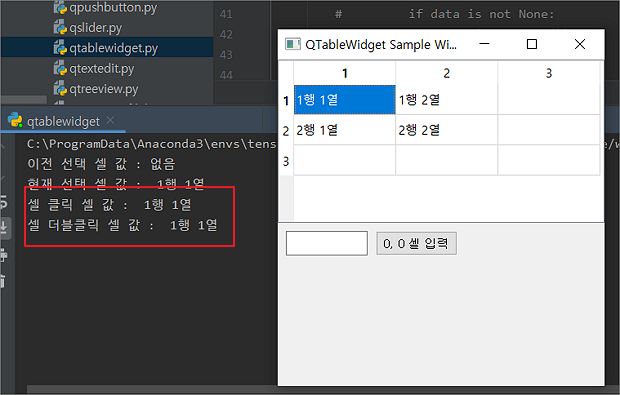
Task: Click empty cell in row 3 column 1
Action: click(x=344, y=160)
